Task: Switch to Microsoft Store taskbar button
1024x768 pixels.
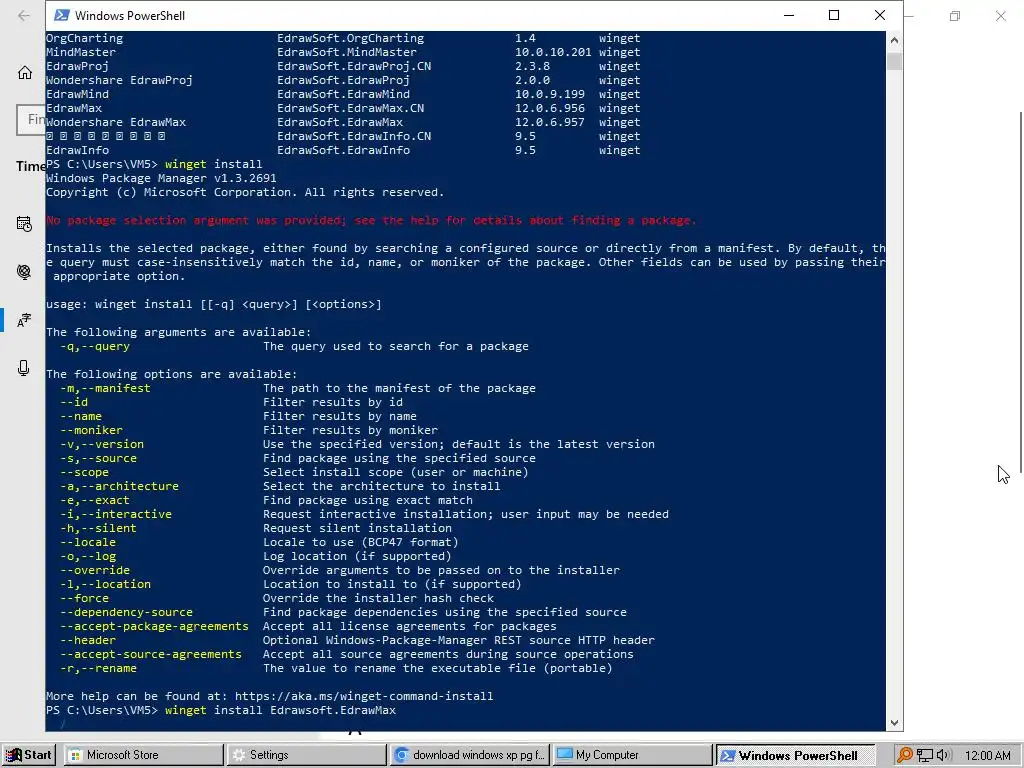Action: tap(144, 755)
